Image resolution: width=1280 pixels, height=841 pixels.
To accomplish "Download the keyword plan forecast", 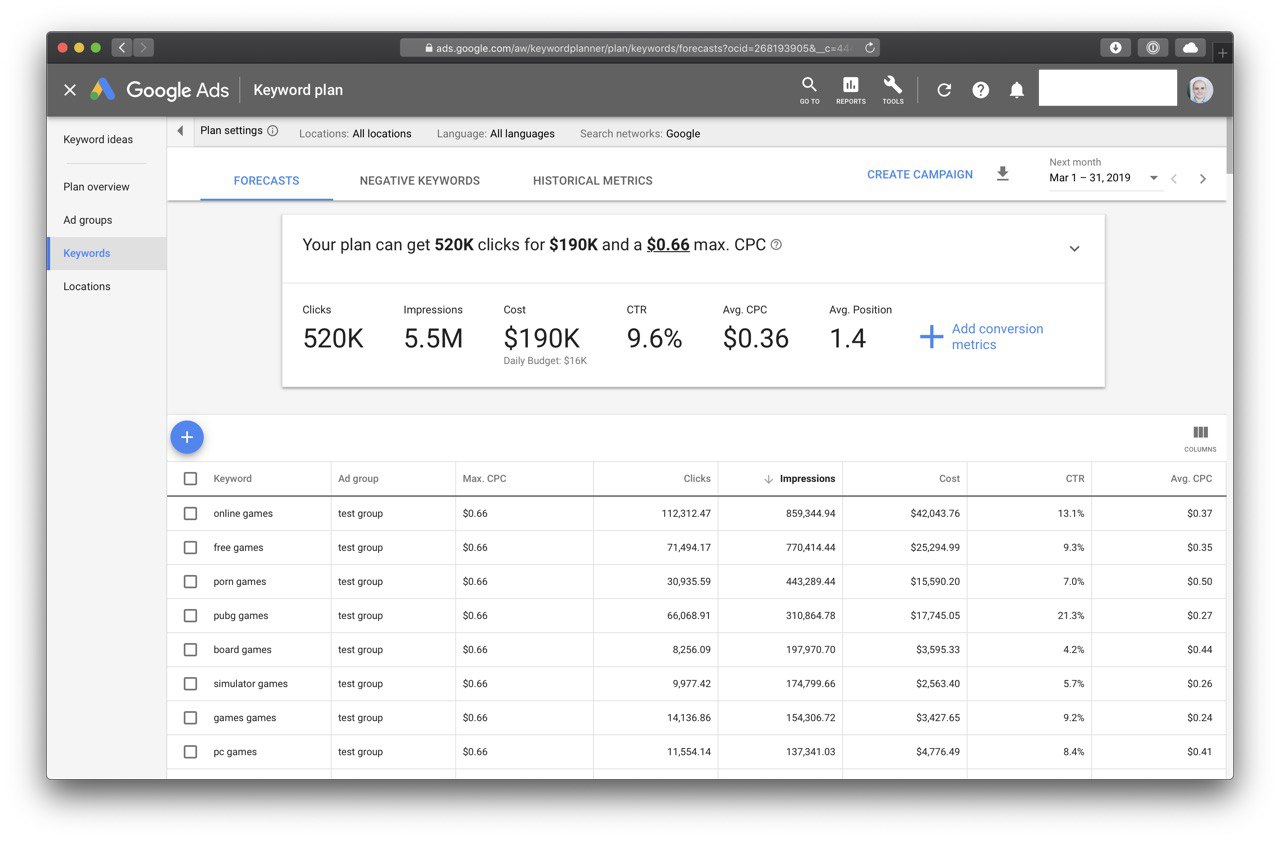I will pyautogui.click(x=1003, y=174).
